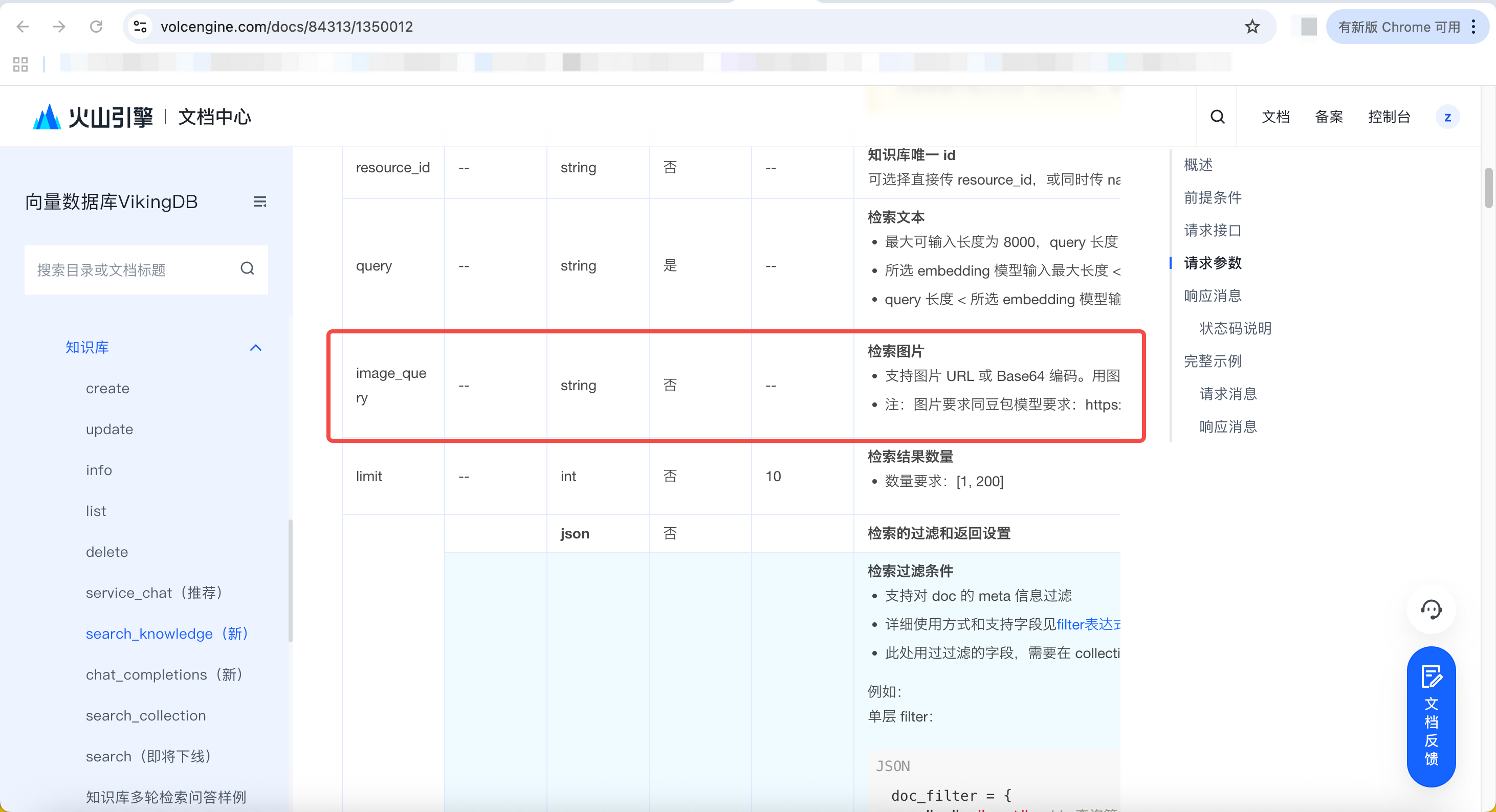Screen dimensions: 1496x812
Task: Click the browser reload icon
Action: pos(96,27)
